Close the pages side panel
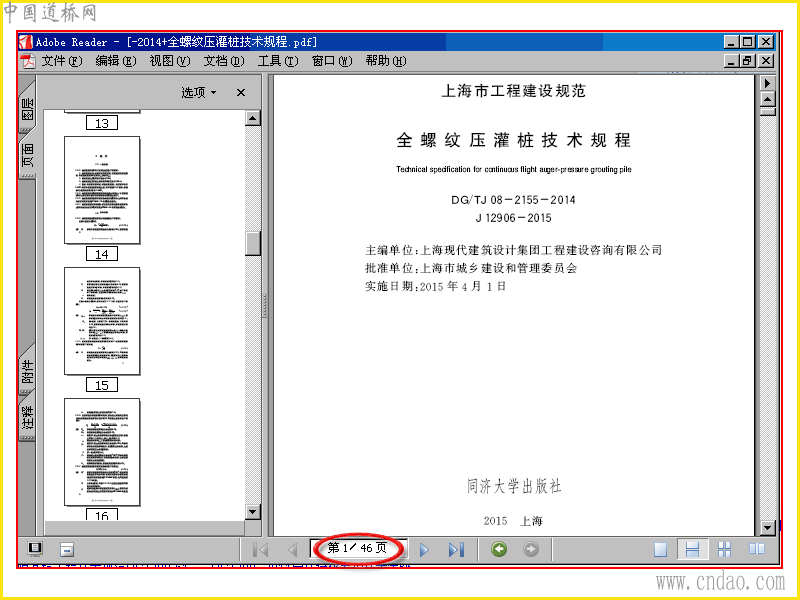The height and width of the screenshot is (600, 800). [241, 92]
